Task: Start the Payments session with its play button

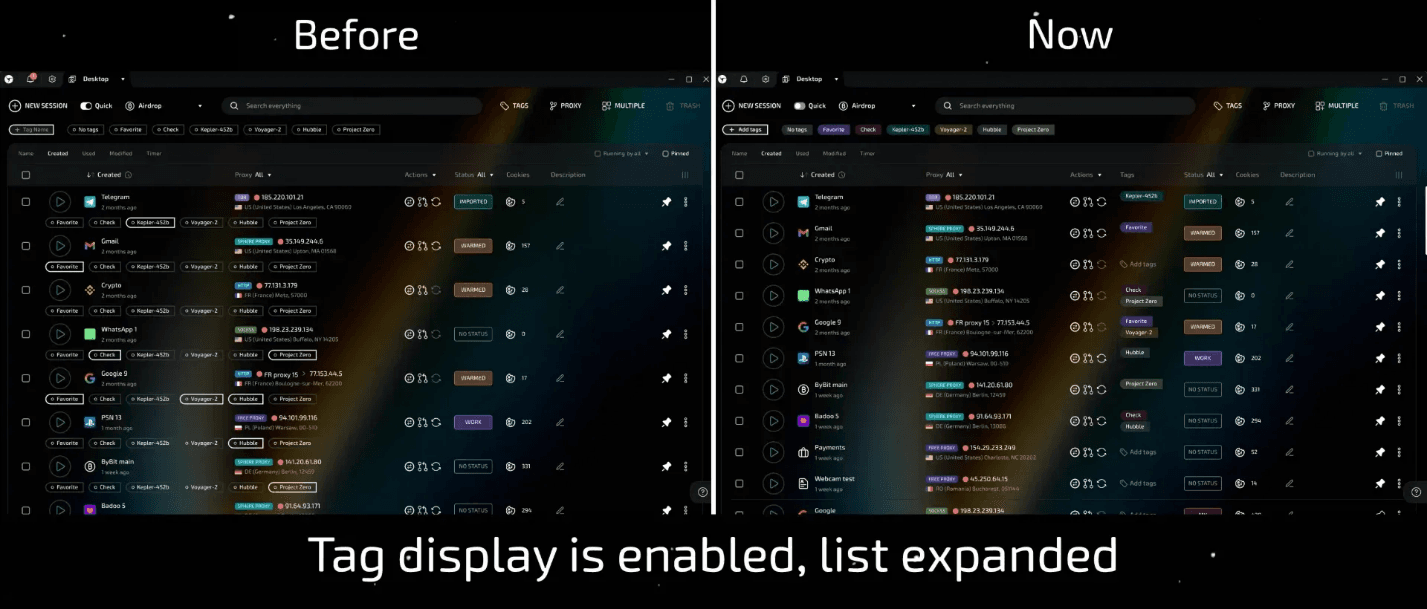Action: [x=773, y=452]
